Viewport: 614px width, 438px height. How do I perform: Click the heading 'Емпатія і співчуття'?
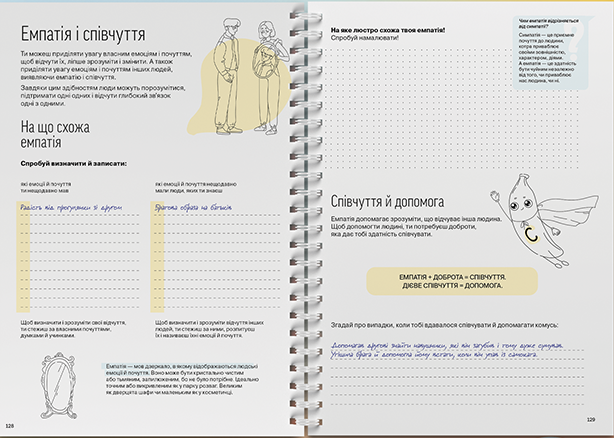tap(83, 34)
